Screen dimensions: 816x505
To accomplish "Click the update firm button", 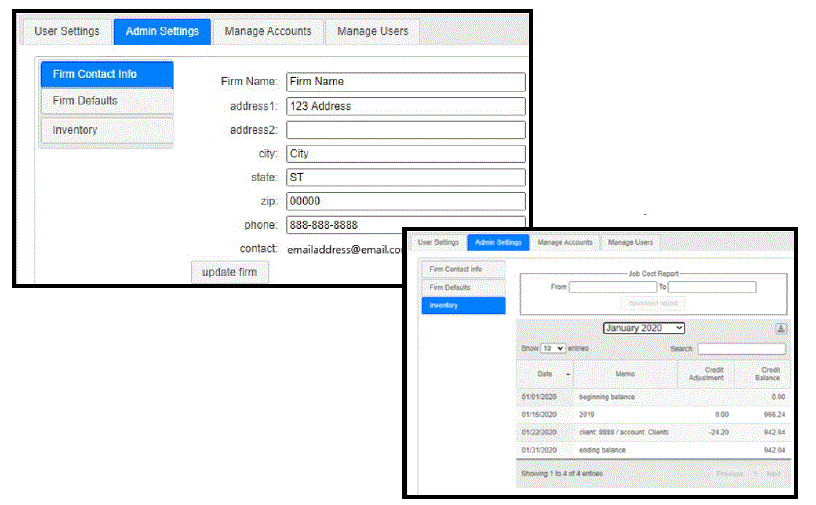I will click(x=230, y=272).
